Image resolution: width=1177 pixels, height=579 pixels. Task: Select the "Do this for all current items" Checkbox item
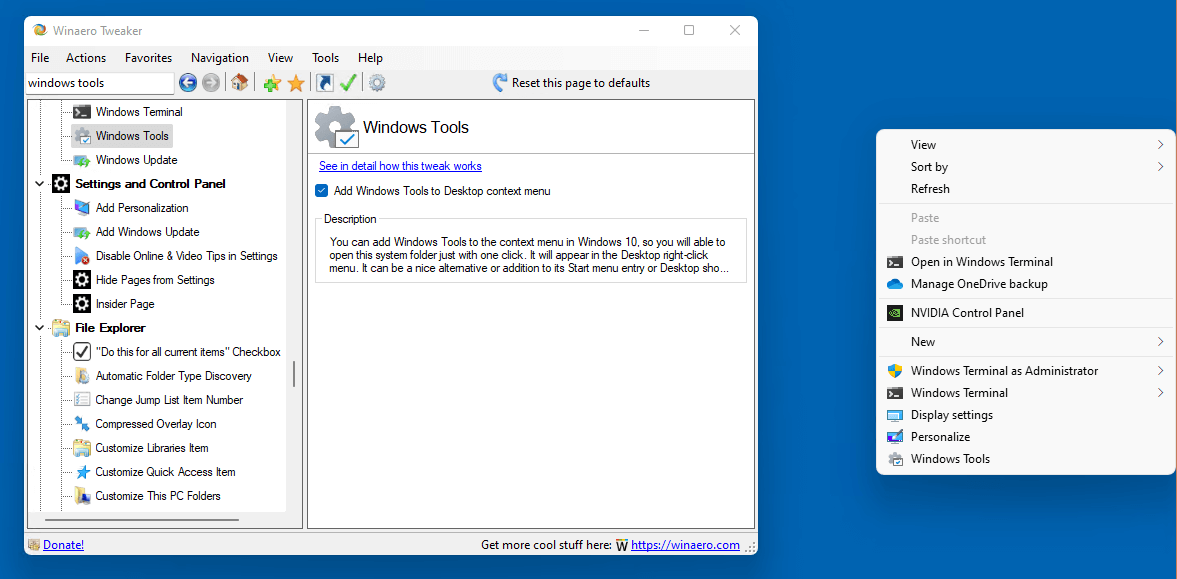pyautogui.click(x=177, y=352)
